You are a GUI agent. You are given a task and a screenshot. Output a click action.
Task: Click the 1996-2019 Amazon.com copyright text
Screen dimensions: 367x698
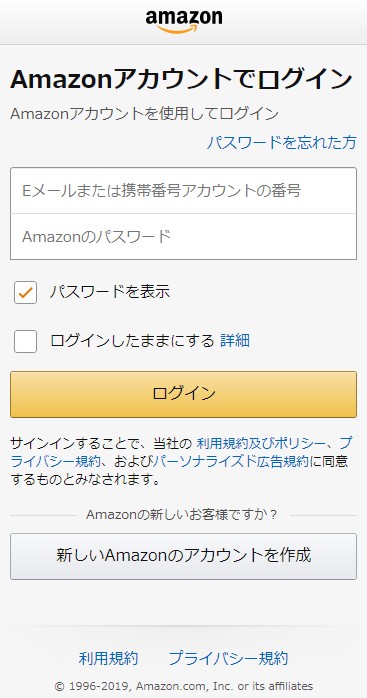click(184, 686)
